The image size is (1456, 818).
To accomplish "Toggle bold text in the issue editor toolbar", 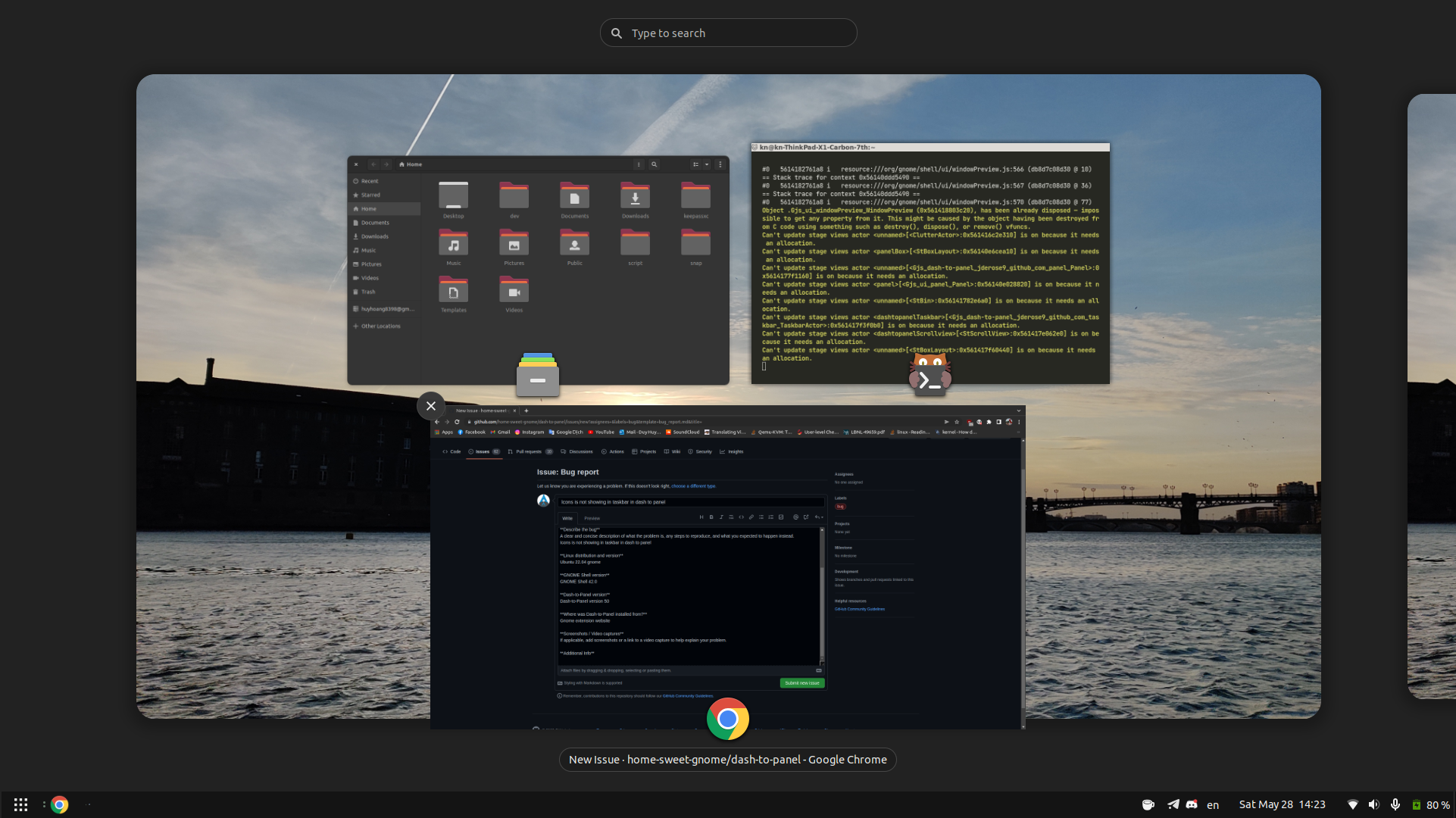I will click(711, 517).
